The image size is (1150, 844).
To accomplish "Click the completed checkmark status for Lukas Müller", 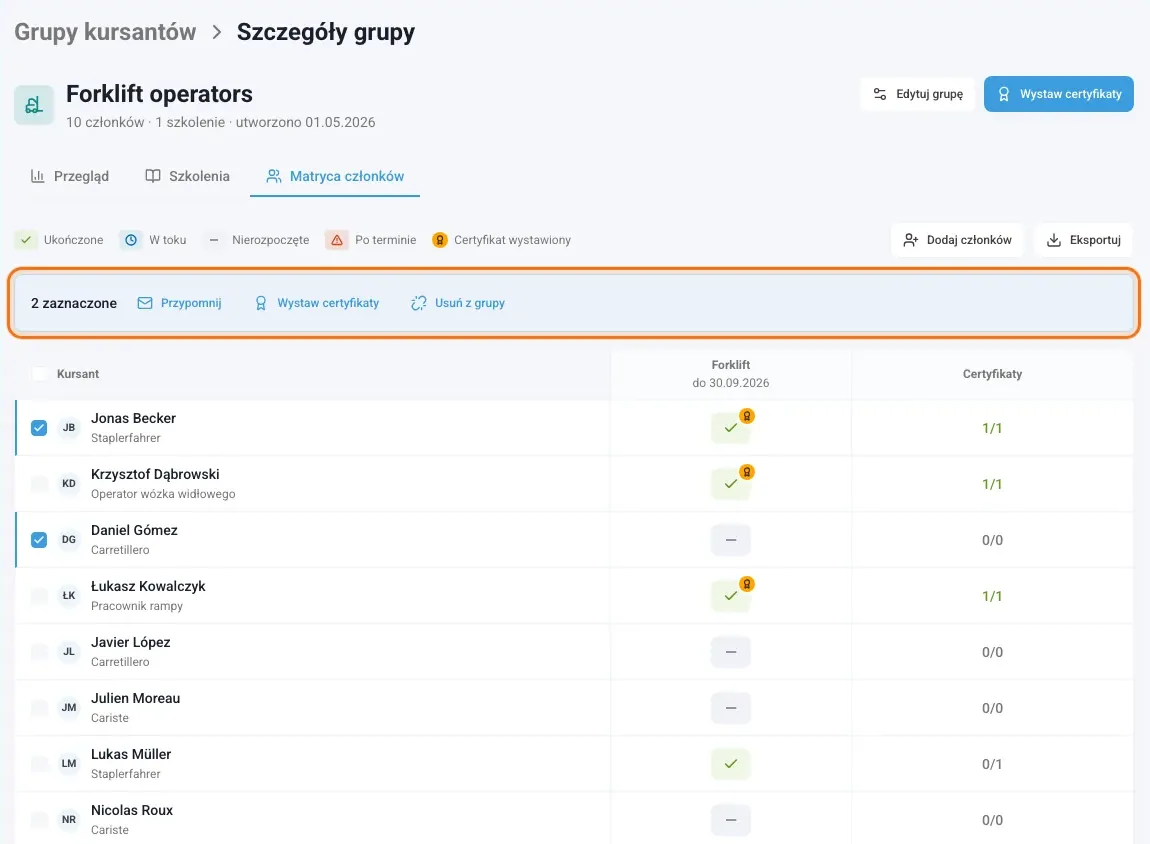I will pyautogui.click(x=730, y=764).
